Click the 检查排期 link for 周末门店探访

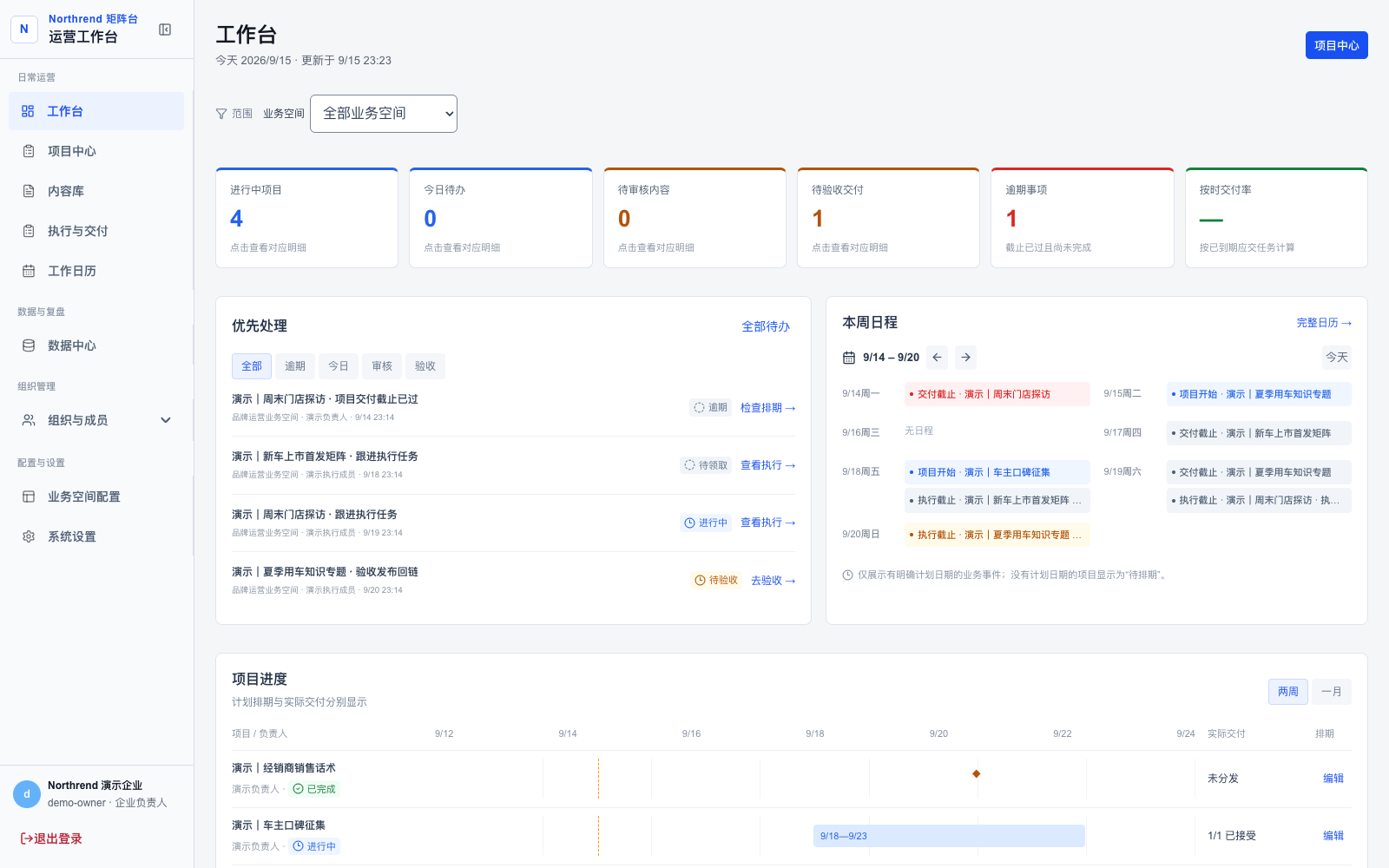tap(767, 408)
